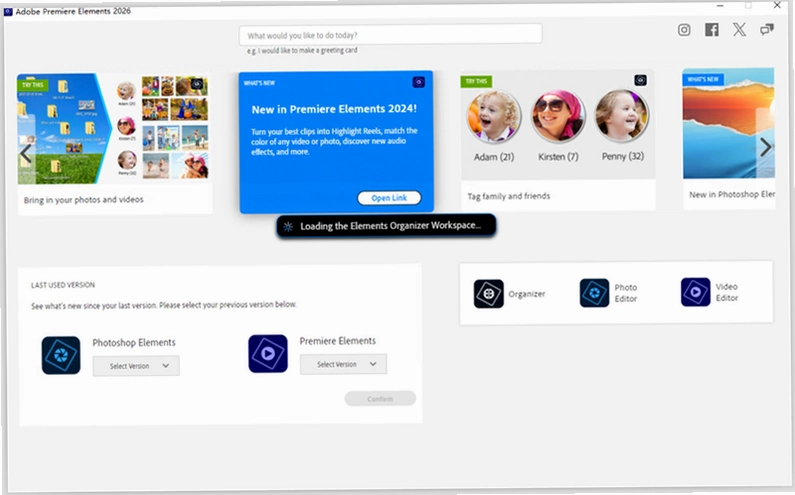The height and width of the screenshot is (495, 795).
Task: Click the Adobe Premiere Elements title bar icon
Action: [8, 11]
